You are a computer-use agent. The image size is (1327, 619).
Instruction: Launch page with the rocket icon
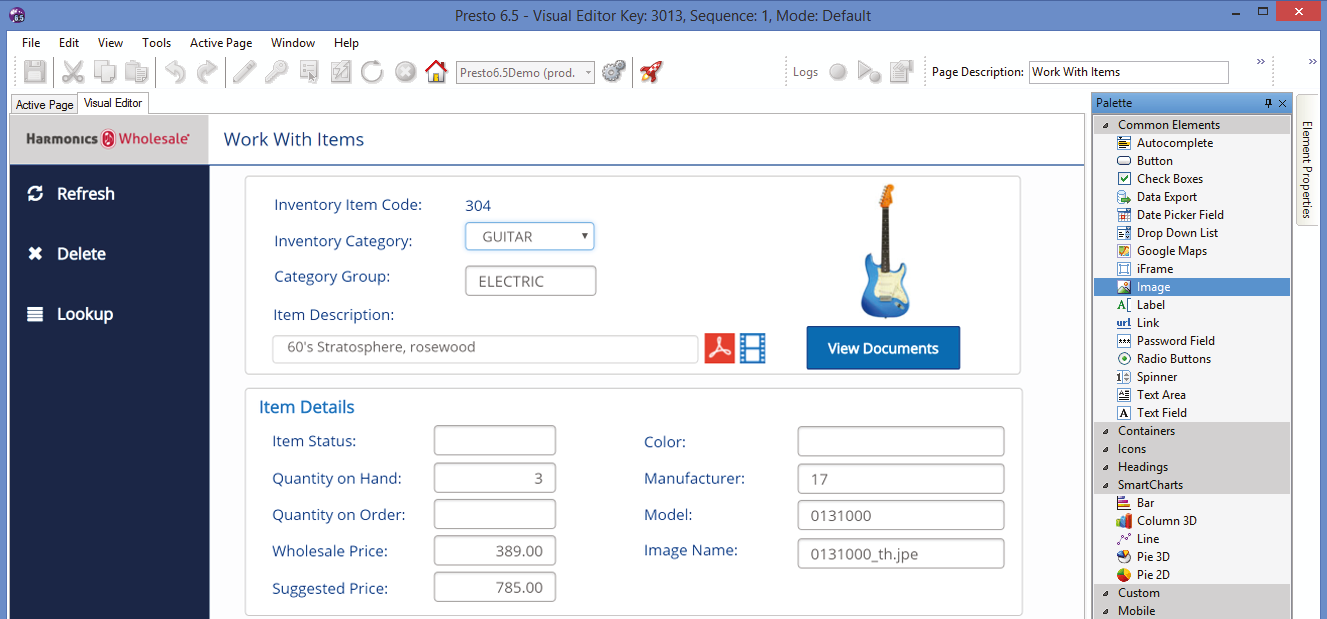point(652,72)
